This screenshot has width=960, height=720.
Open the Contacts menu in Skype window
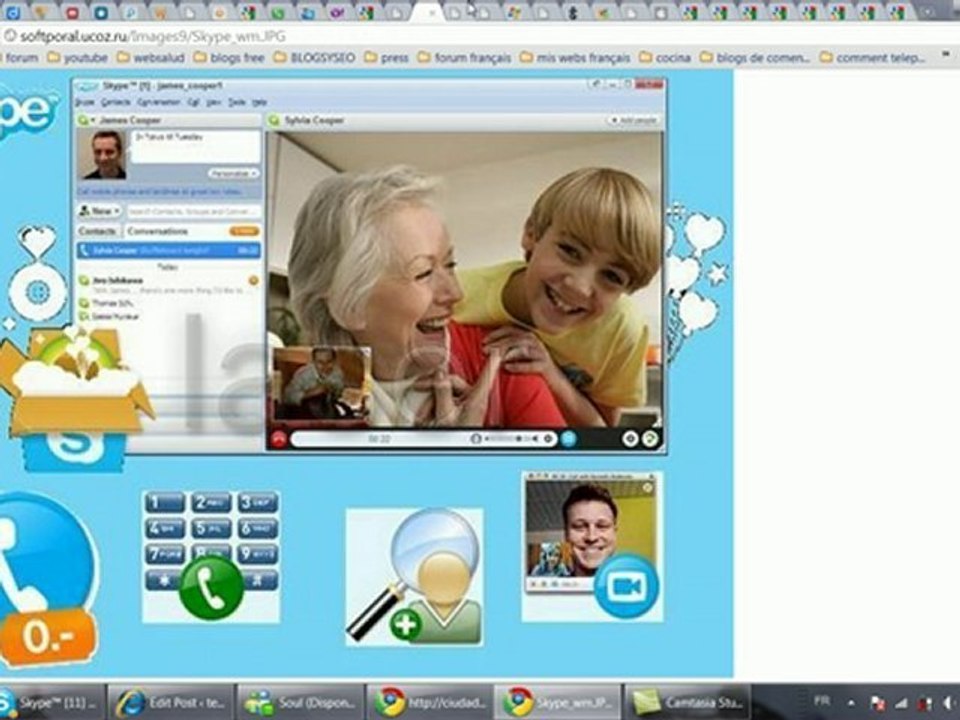[x=116, y=102]
